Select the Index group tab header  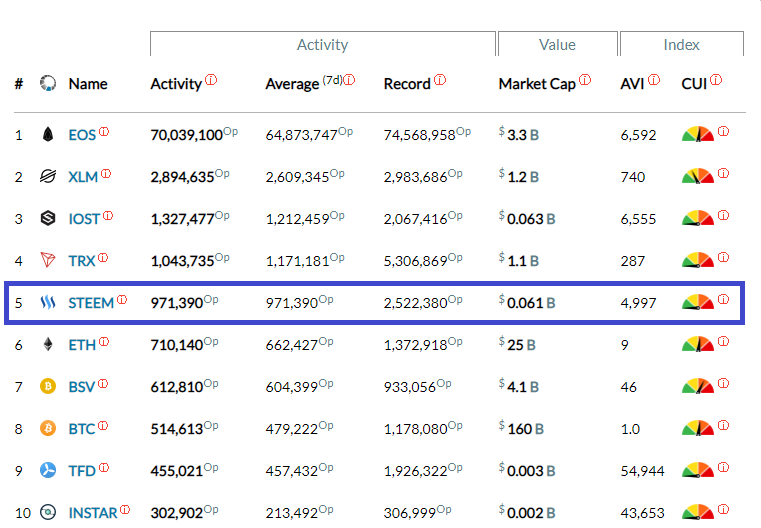pos(681,45)
